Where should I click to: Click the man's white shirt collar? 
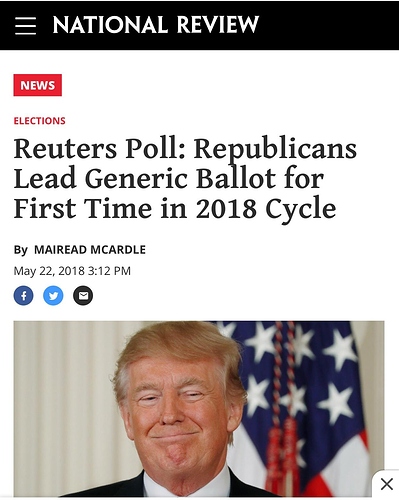(x=187, y=483)
